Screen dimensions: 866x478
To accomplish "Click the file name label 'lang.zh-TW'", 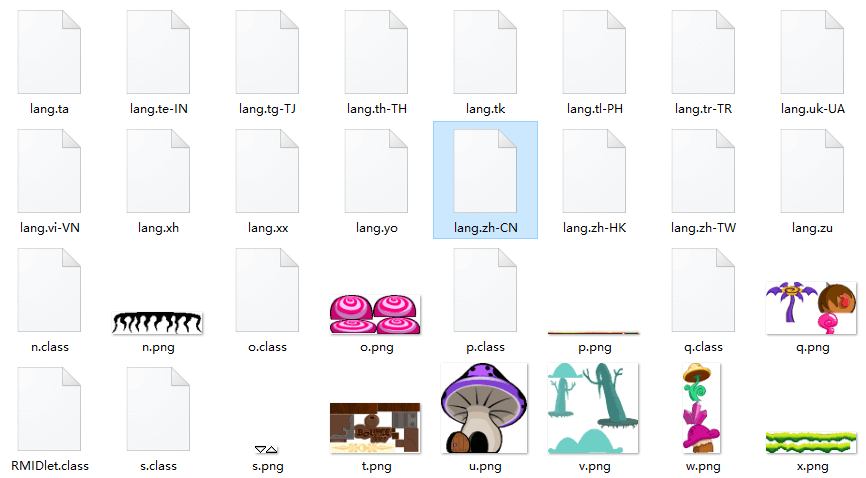I will pyautogui.click(x=703, y=228).
